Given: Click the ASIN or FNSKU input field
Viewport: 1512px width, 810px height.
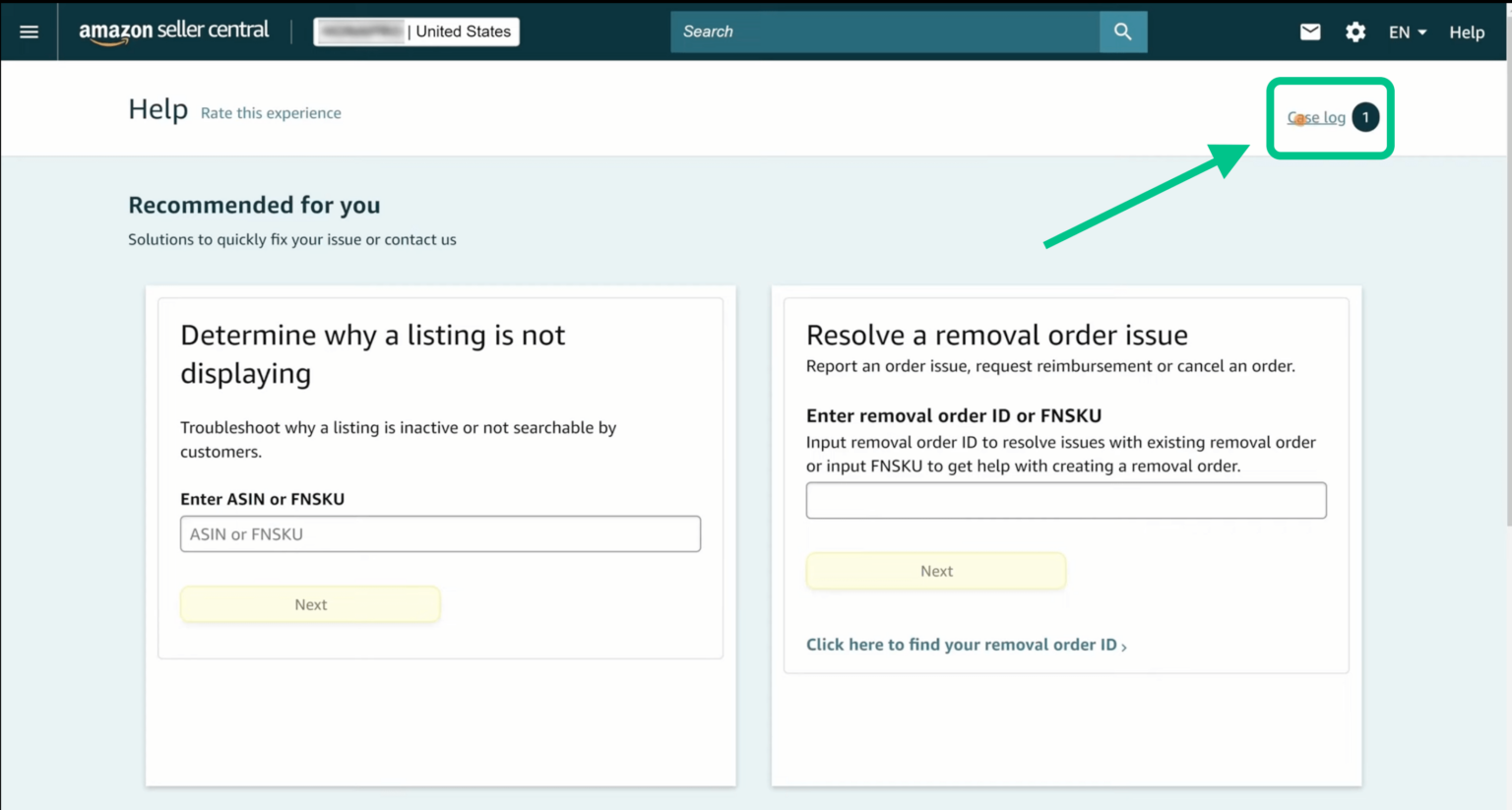Looking at the screenshot, I should click(440, 533).
